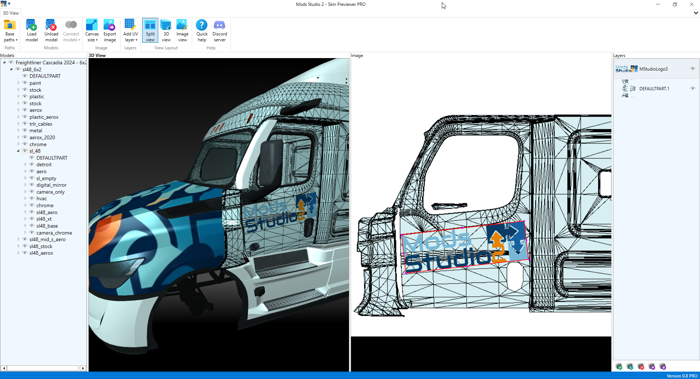Image resolution: width=700 pixels, height=379 pixels.
Task: Click the Export image icon
Action: [x=109, y=25]
